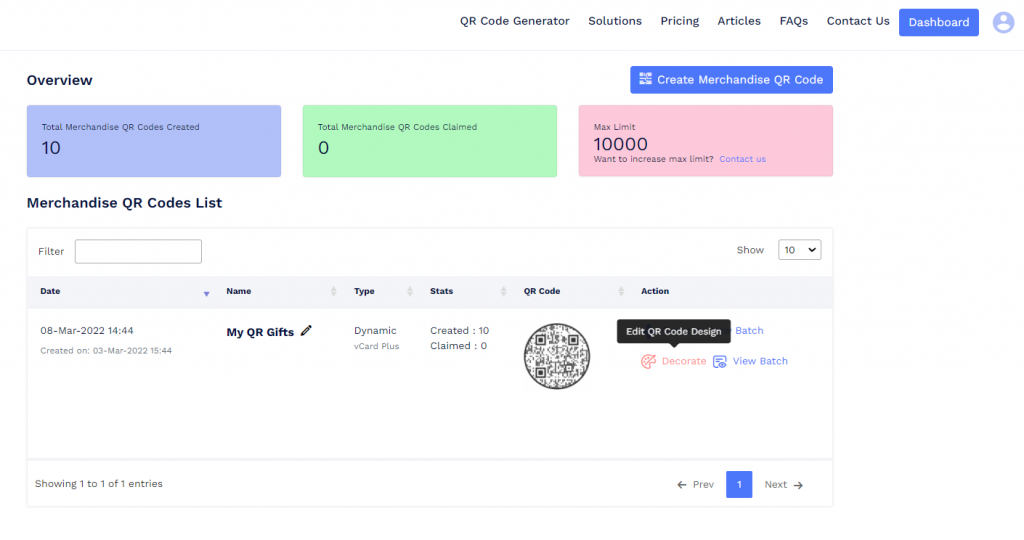
Task: Click the Filter text field
Action: [138, 251]
